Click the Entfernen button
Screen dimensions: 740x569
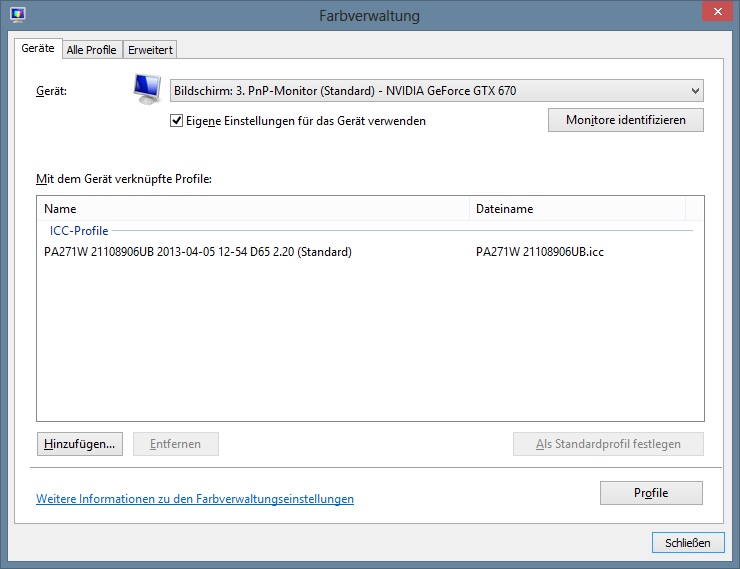click(x=175, y=444)
